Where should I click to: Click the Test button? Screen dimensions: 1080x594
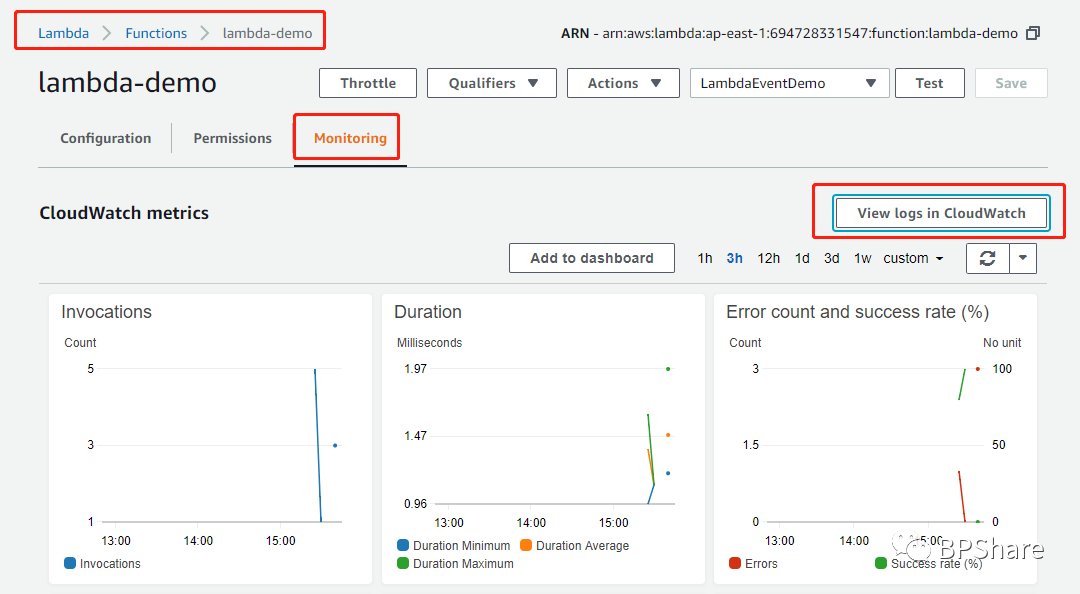(929, 83)
